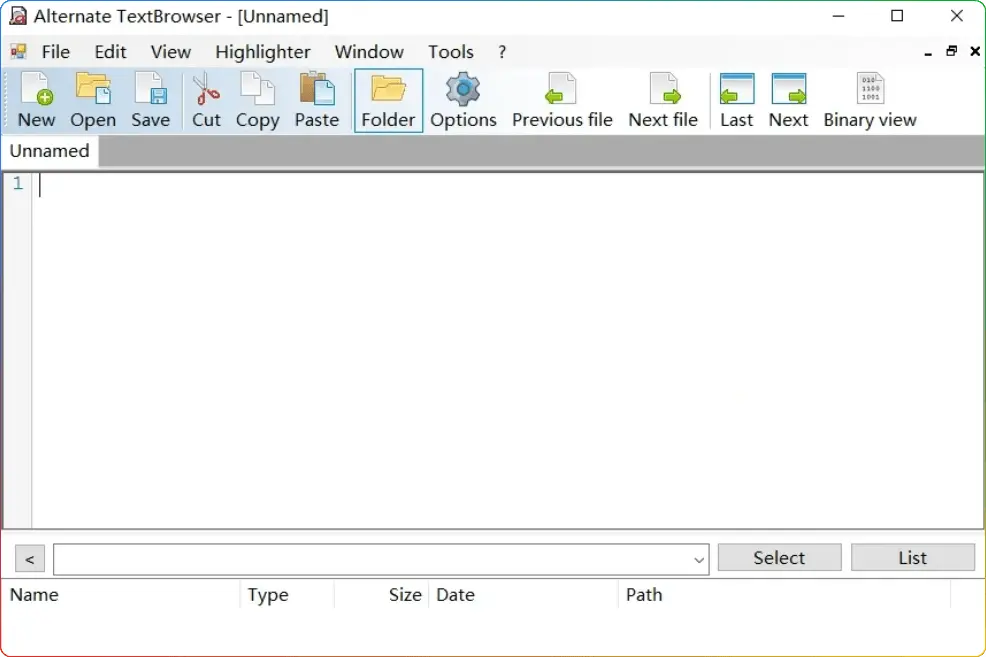The width and height of the screenshot is (986, 657).
Task: Save the document with Save icon
Action: [x=150, y=101]
